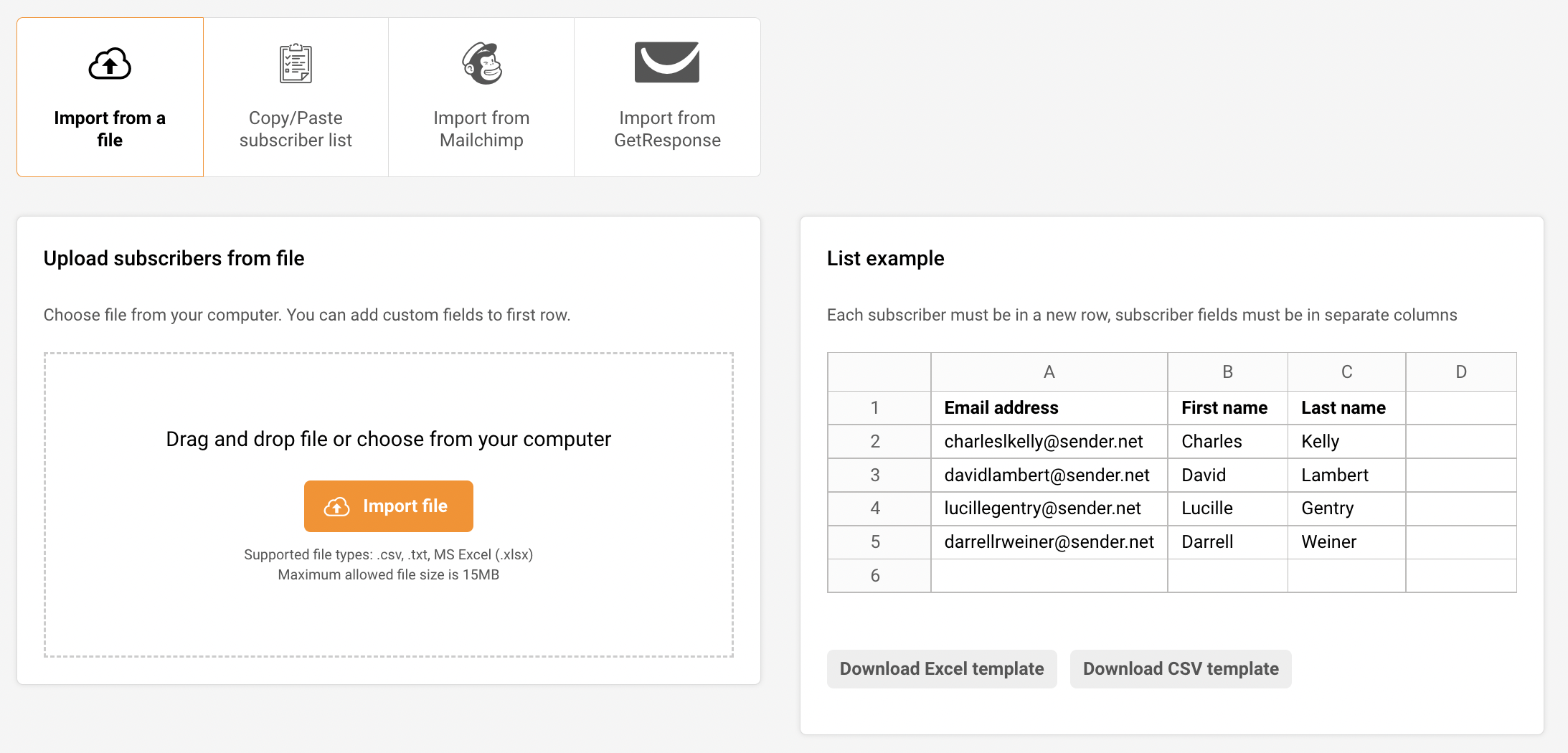Click the cloud icon inside Import file button
Screen dimensions: 1568x753
click(x=336, y=506)
